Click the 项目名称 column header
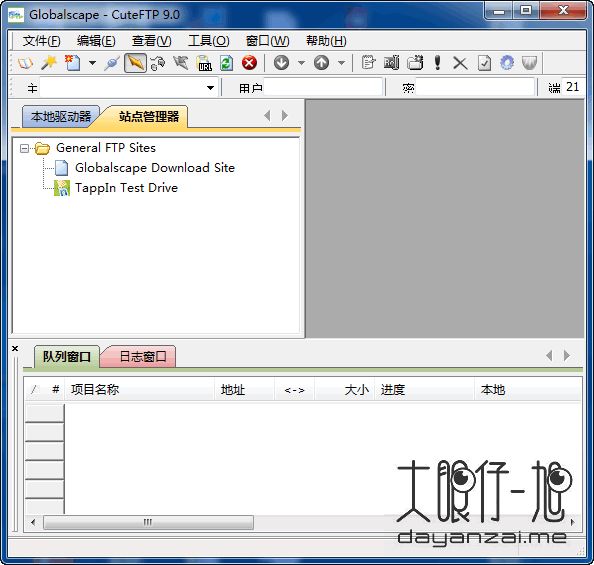 [x=140, y=390]
